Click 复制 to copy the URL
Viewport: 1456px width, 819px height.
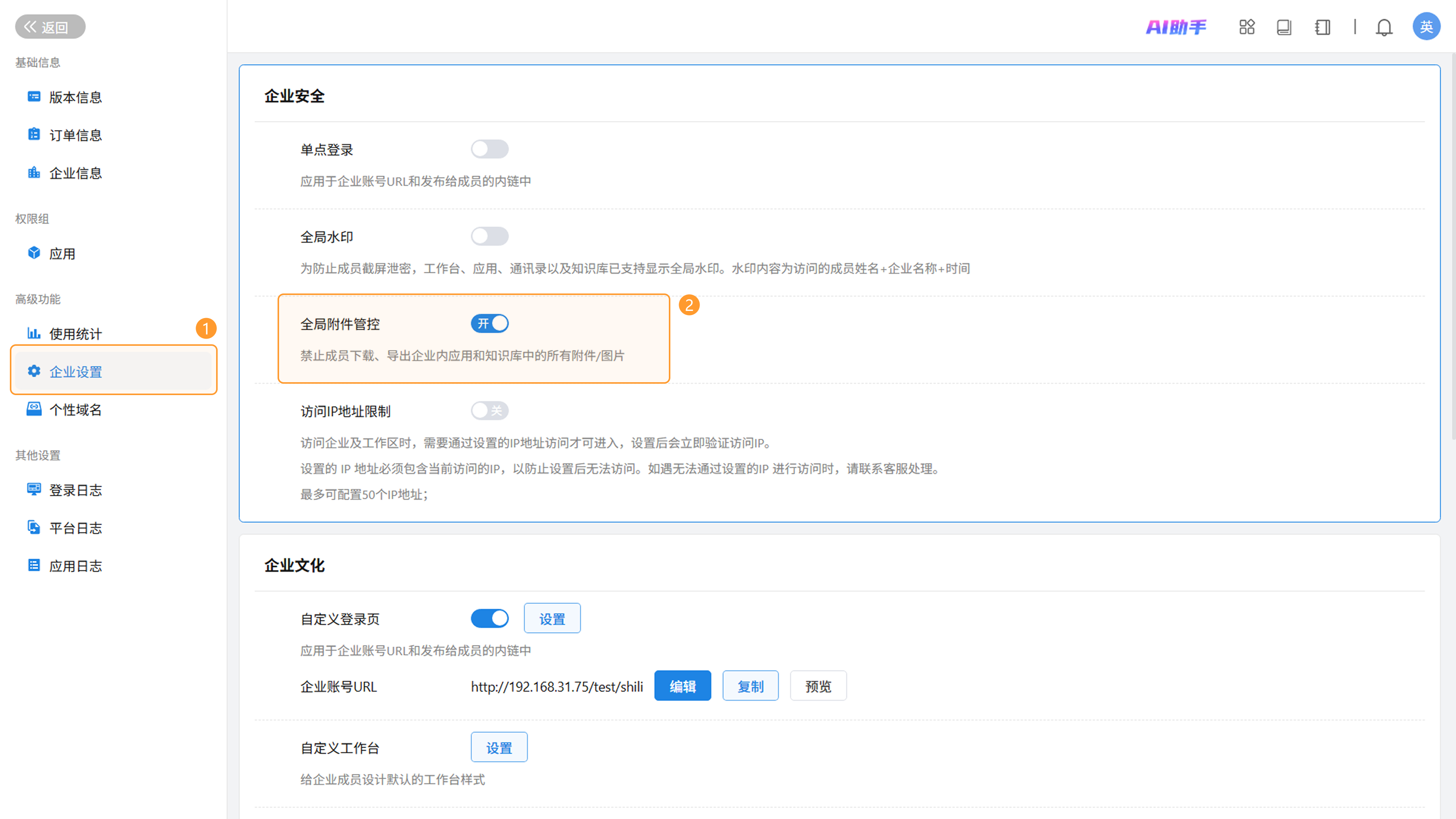(750, 686)
